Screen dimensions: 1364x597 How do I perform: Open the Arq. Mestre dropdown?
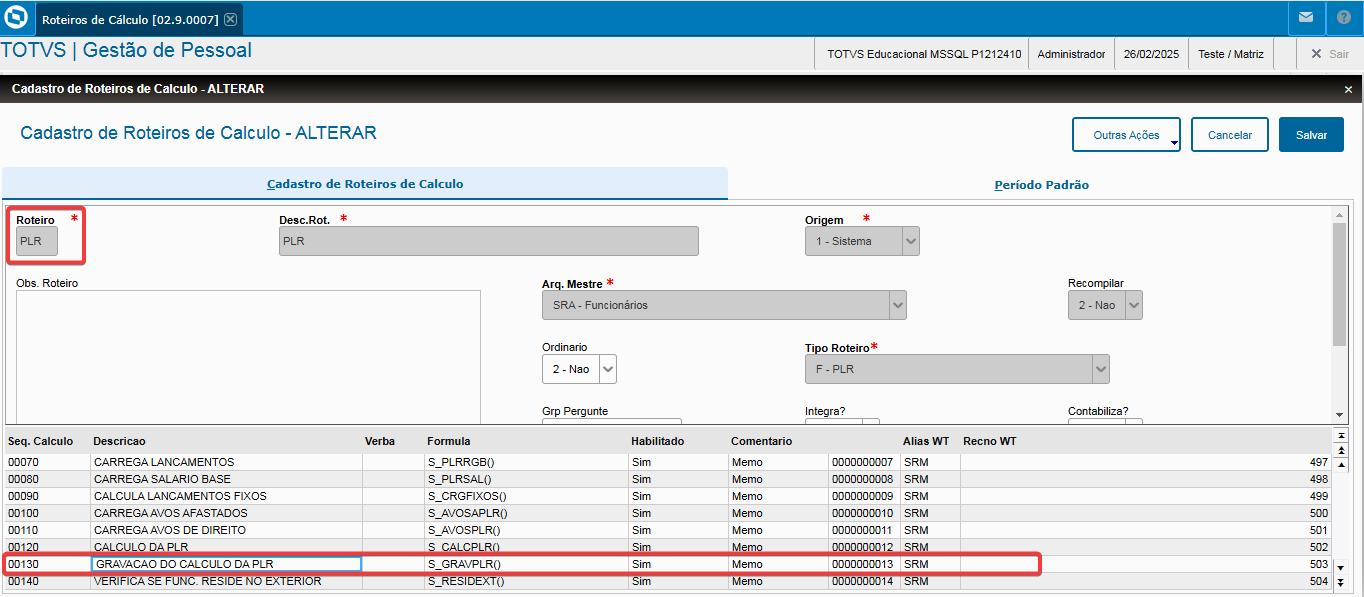[x=898, y=305]
